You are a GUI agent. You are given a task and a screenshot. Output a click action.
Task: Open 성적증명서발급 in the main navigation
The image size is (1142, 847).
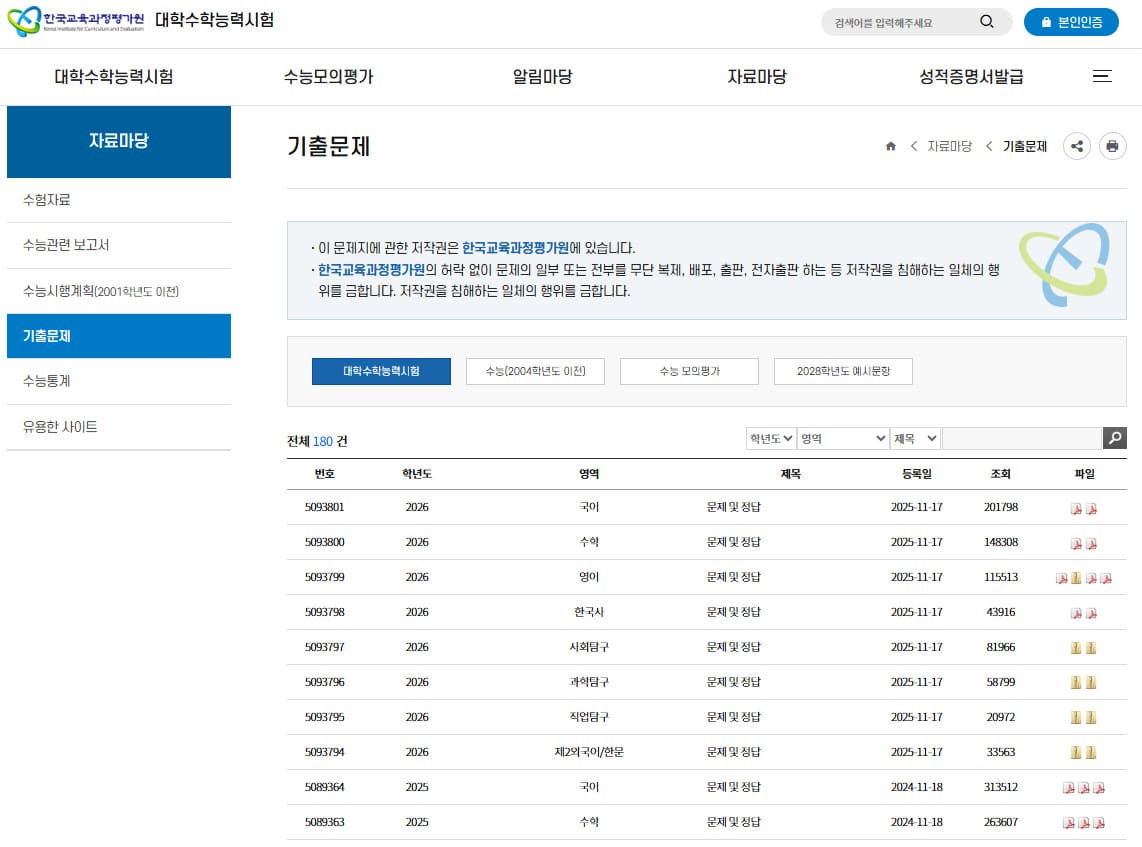(971, 76)
